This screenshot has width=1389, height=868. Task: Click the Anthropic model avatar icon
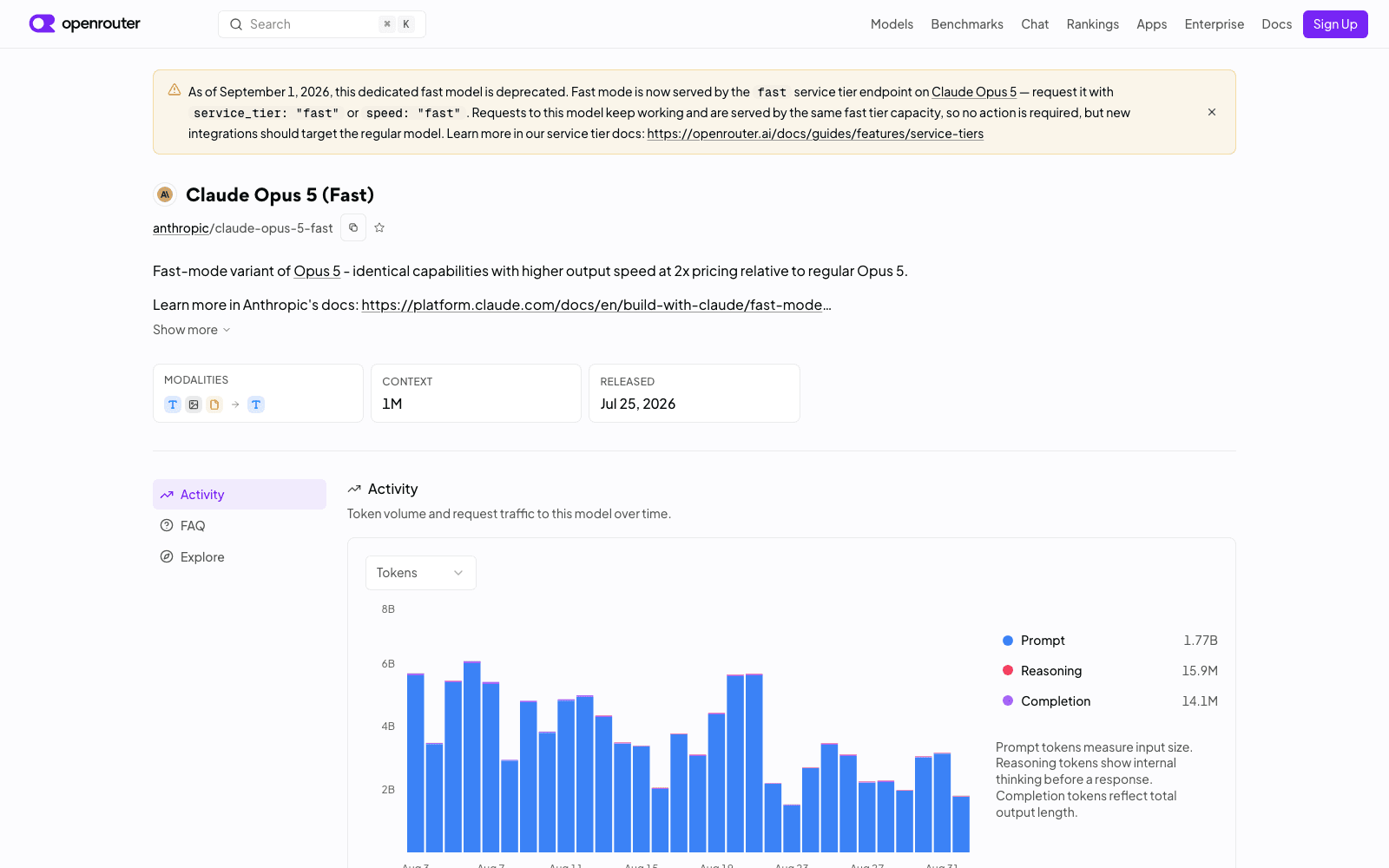coord(165,194)
